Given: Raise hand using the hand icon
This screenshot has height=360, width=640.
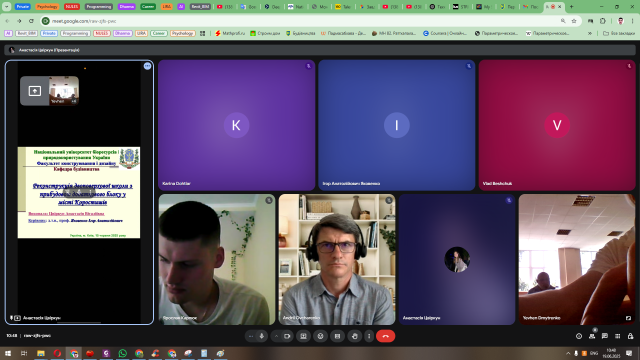Looking at the screenshot, I should click(x=355, y=336).
